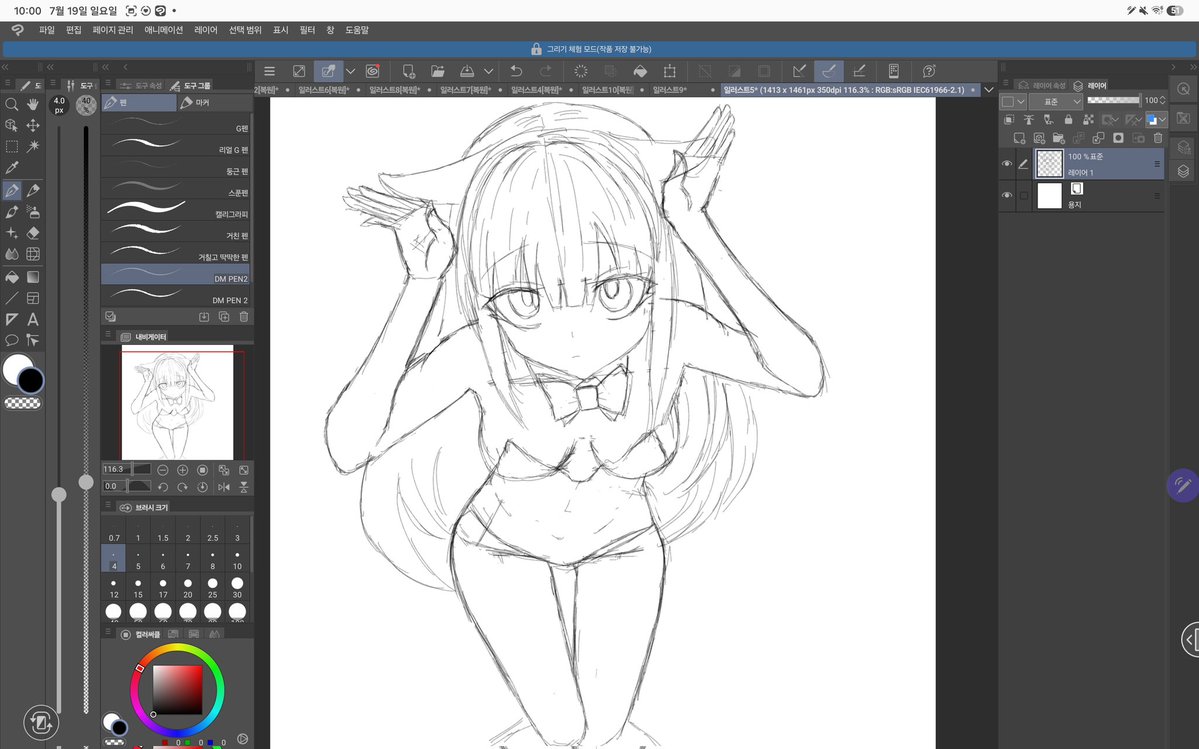This screenshot has height=749, width=1199.
Task: Open the 편집 menu
Action: tap(73, 30)
